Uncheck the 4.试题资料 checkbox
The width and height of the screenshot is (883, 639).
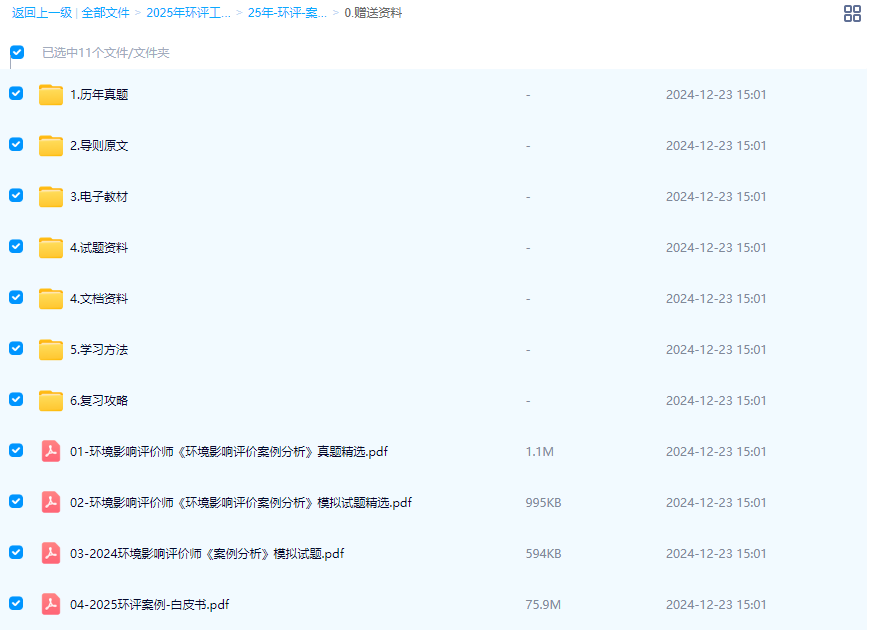(16, 247)
